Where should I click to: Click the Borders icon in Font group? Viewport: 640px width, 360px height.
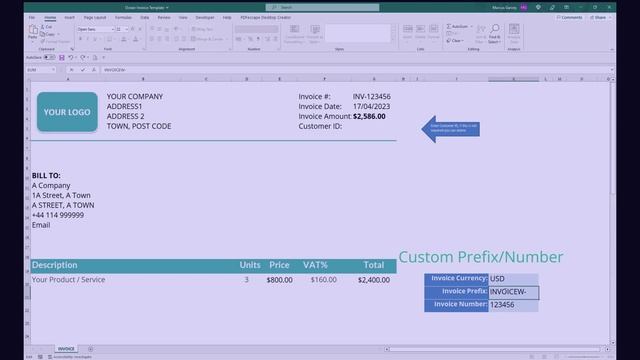pyautogui.click(x=109, y=39)
